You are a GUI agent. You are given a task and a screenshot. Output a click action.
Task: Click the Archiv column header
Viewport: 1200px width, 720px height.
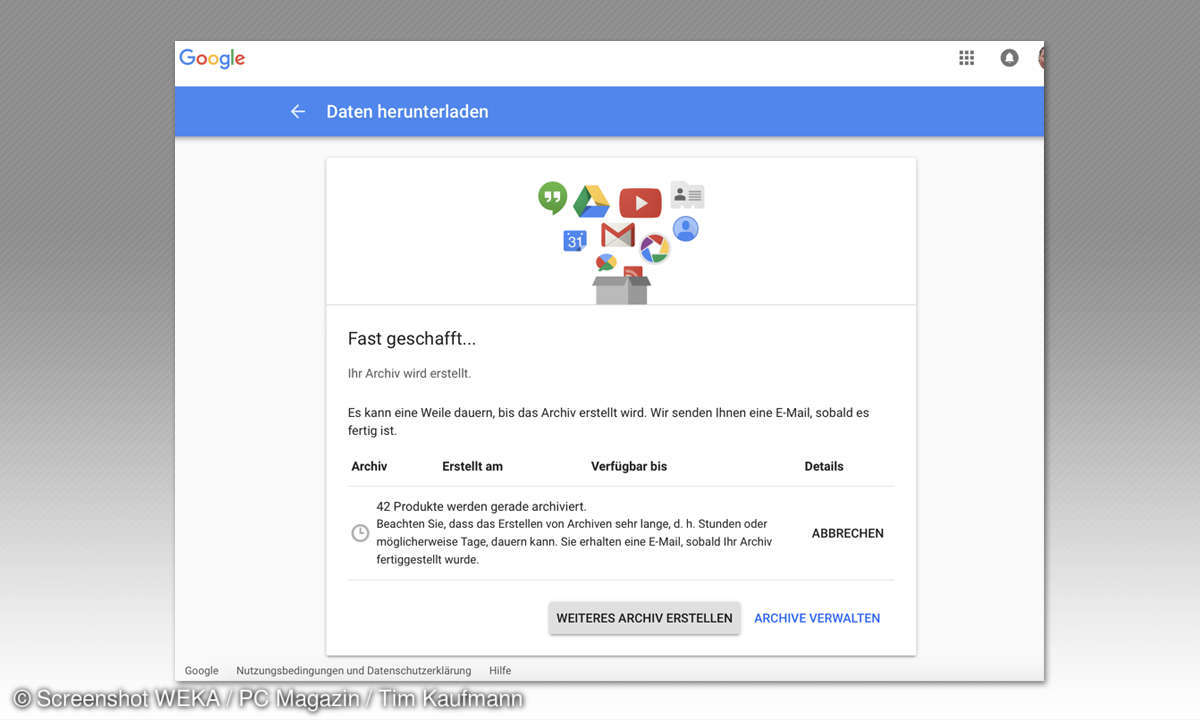[369, 466]
